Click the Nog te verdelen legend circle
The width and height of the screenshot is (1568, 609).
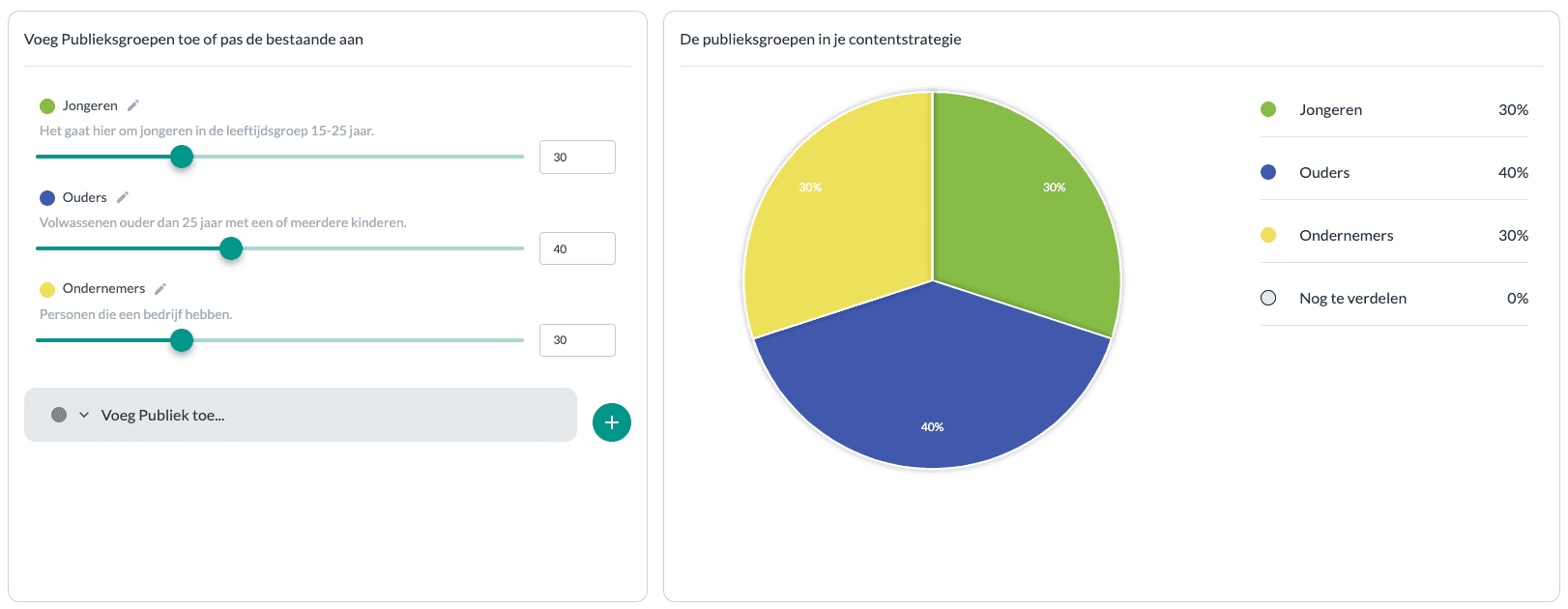point(1268,298)
